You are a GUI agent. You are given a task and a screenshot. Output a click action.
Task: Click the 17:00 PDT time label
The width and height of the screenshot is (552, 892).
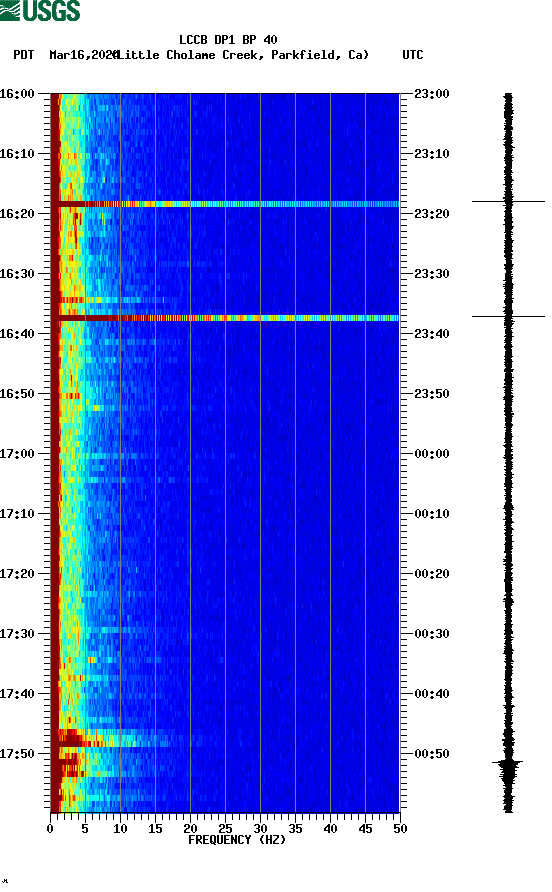(x=17, y=454)
